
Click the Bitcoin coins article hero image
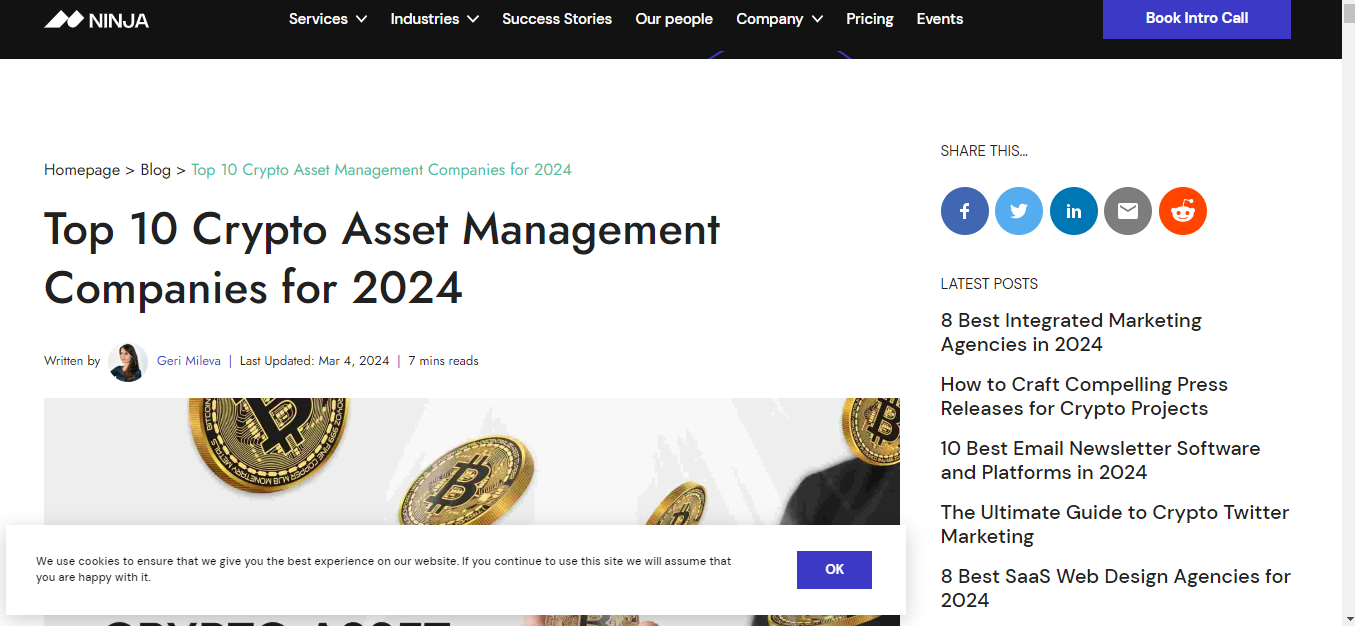(471, 460)
